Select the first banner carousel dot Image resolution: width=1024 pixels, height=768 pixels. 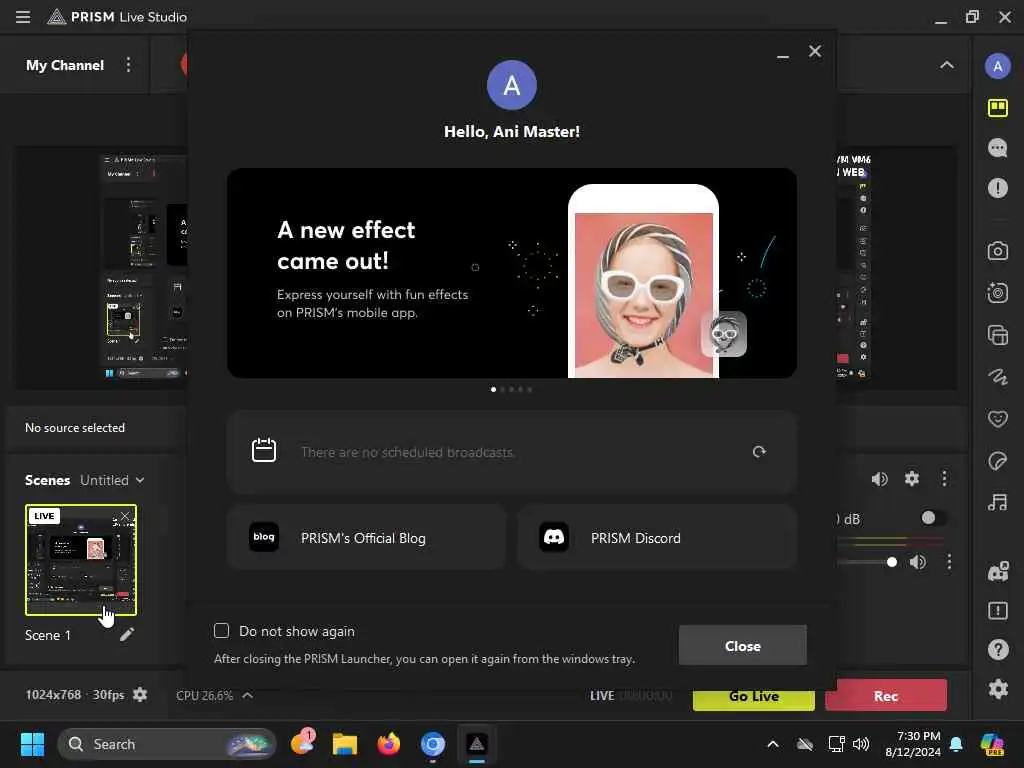pyautogui.click(x=493, y=389)
